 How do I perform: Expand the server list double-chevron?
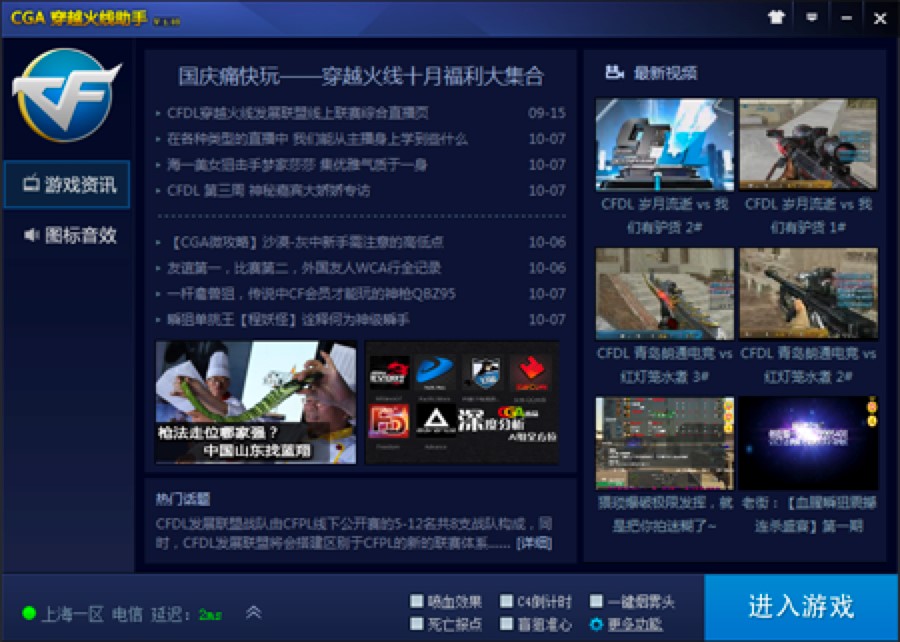pos(254,613)
